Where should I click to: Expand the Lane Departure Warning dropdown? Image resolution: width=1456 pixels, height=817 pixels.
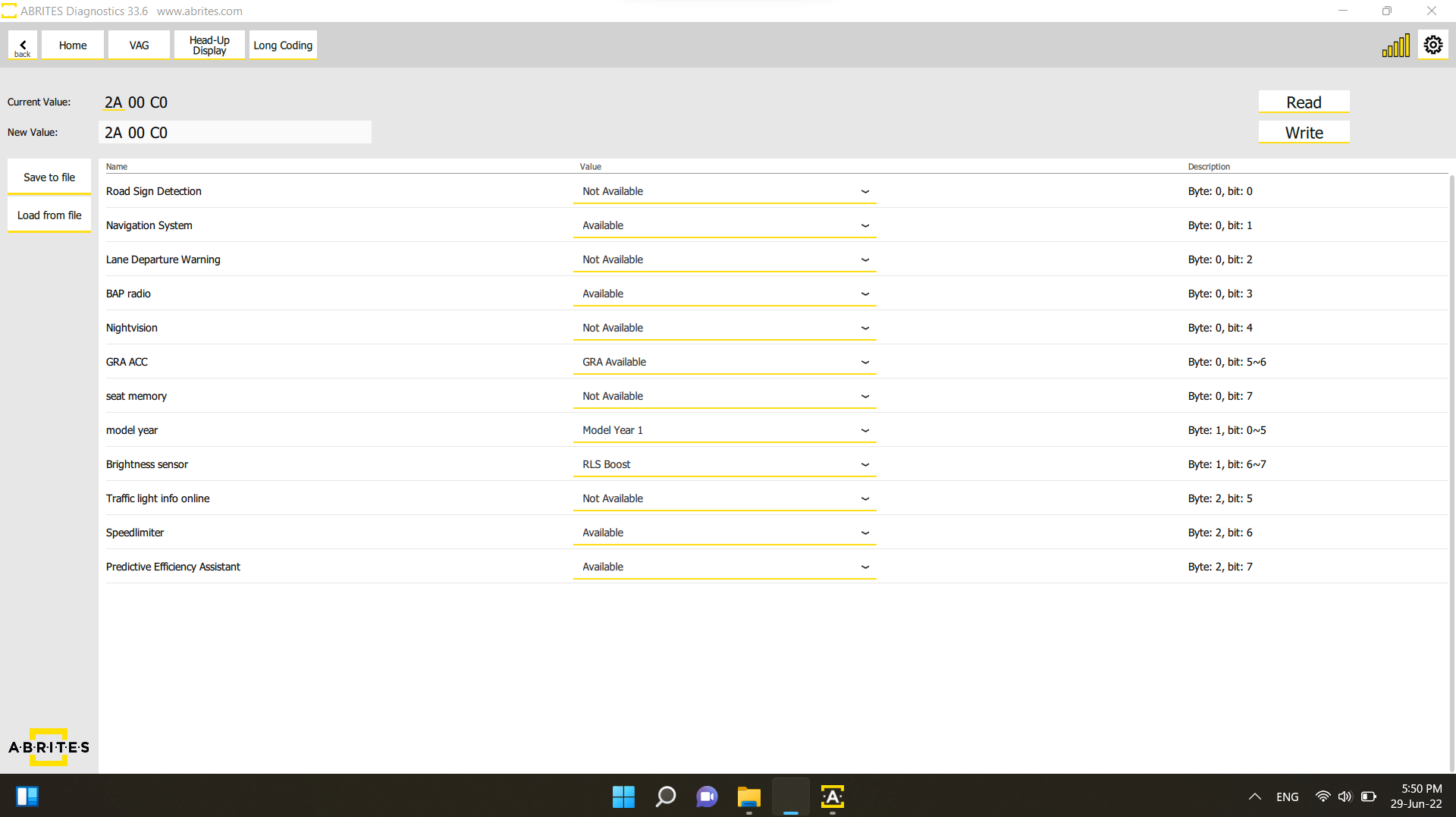[724, 259]
